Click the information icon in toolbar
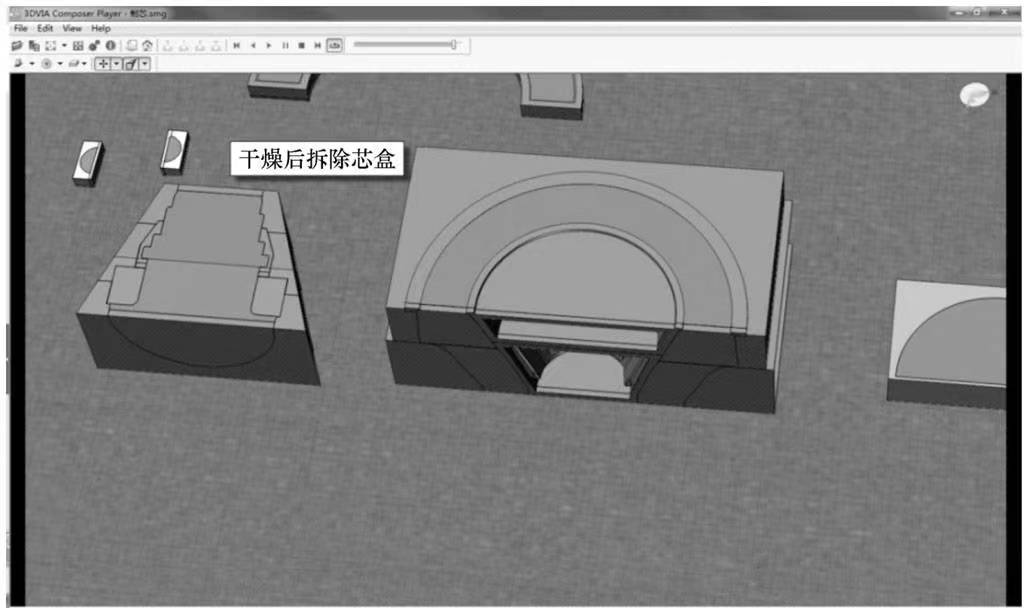The image size is (1024, 611). coord(111,45)
